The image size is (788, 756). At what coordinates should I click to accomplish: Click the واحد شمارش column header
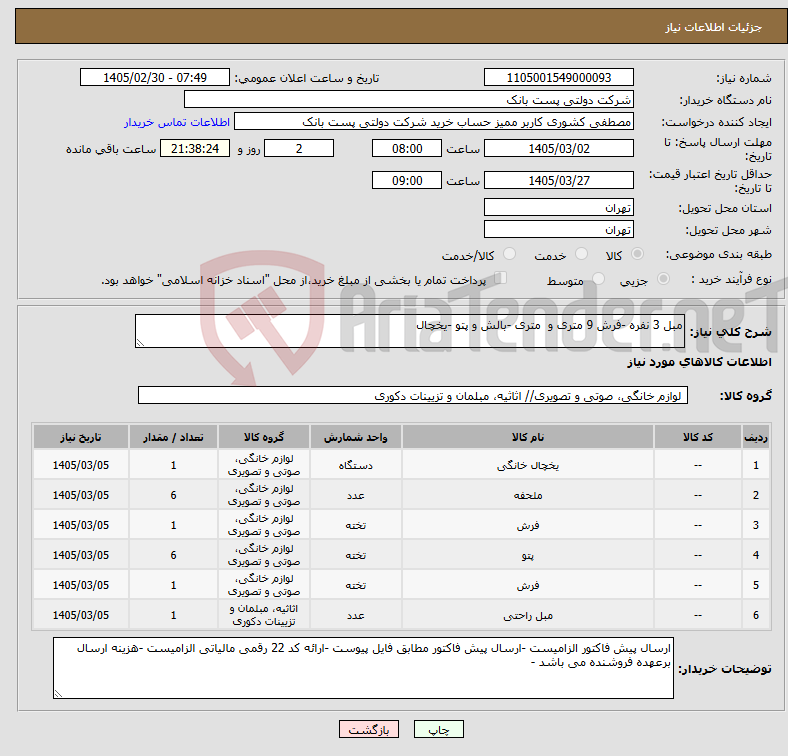pos(355,437)
